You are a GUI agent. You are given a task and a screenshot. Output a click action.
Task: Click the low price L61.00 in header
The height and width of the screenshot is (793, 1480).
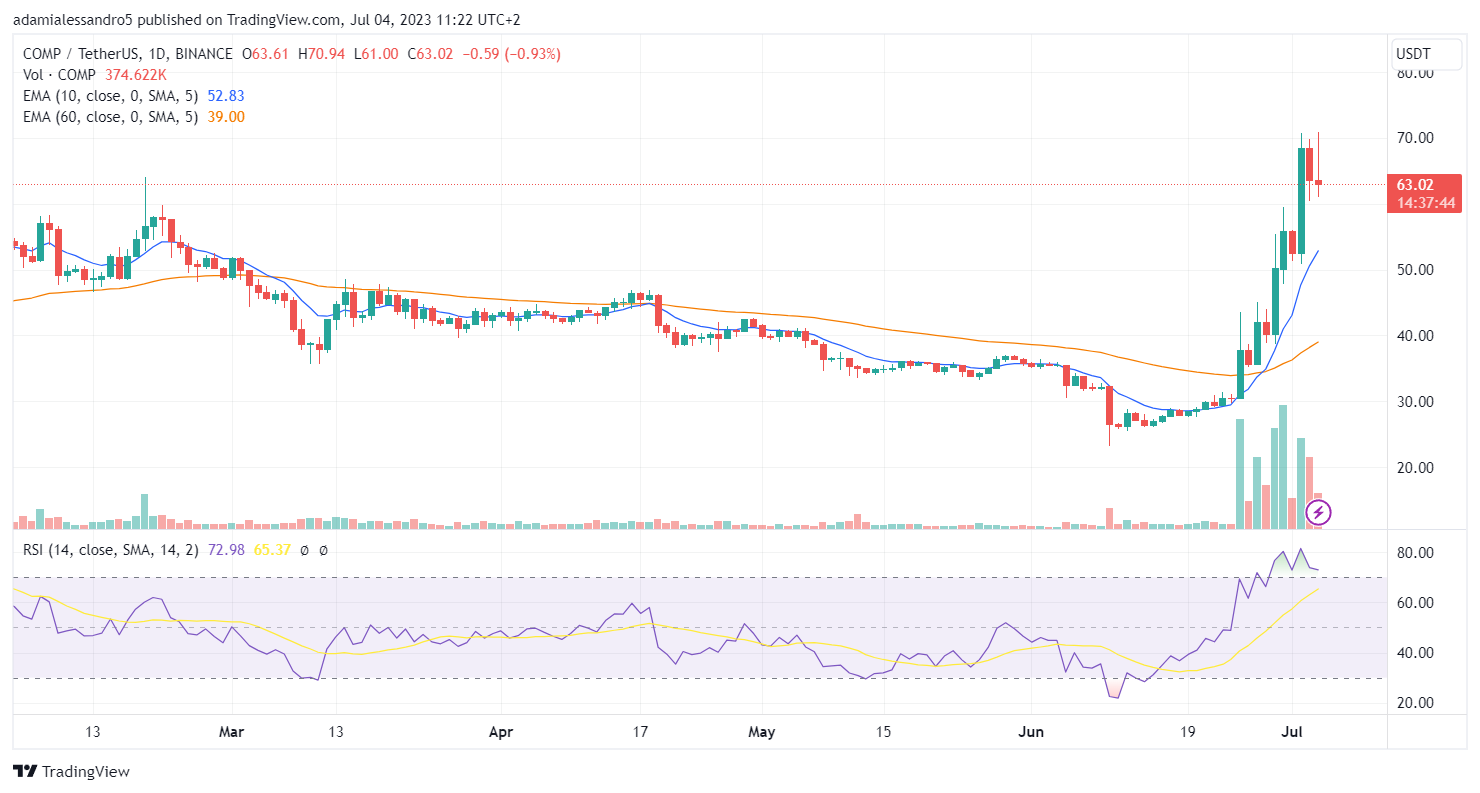[376, 54]
